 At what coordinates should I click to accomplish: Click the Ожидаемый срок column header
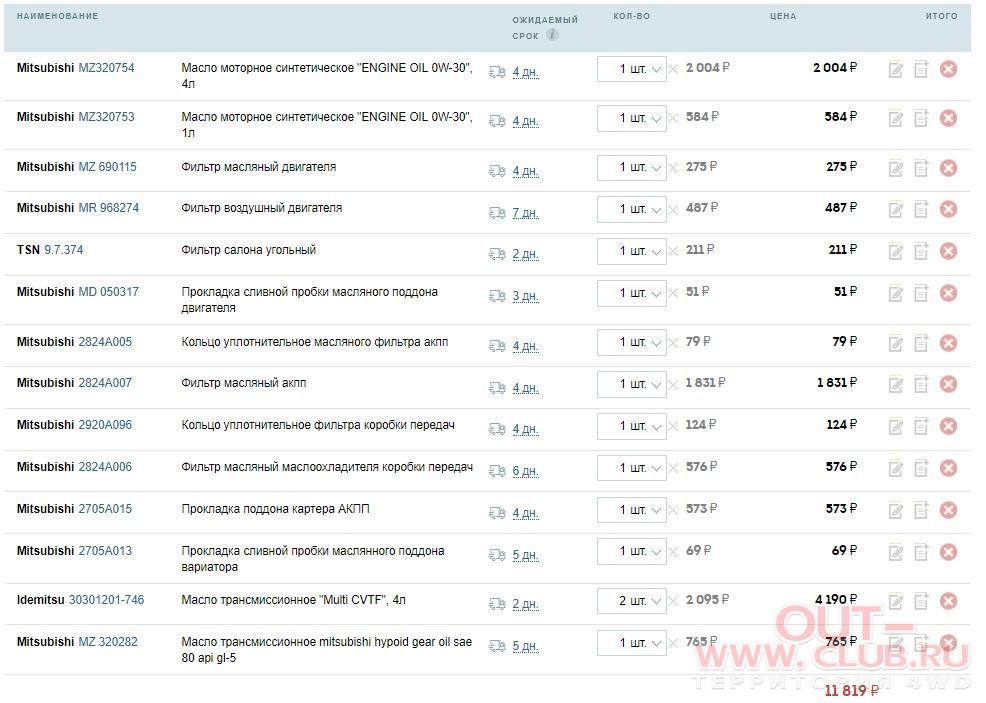pos(545,28)
